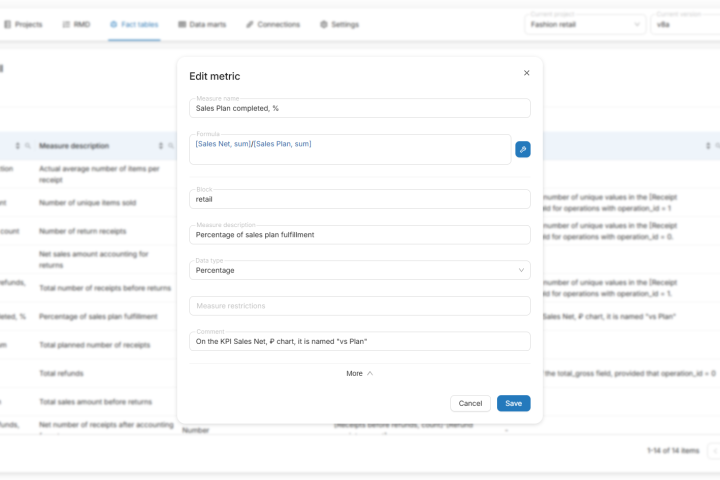This screenshot has height=480, width=720.
Task: Focus the Formula text area
Action: point(350,150)
